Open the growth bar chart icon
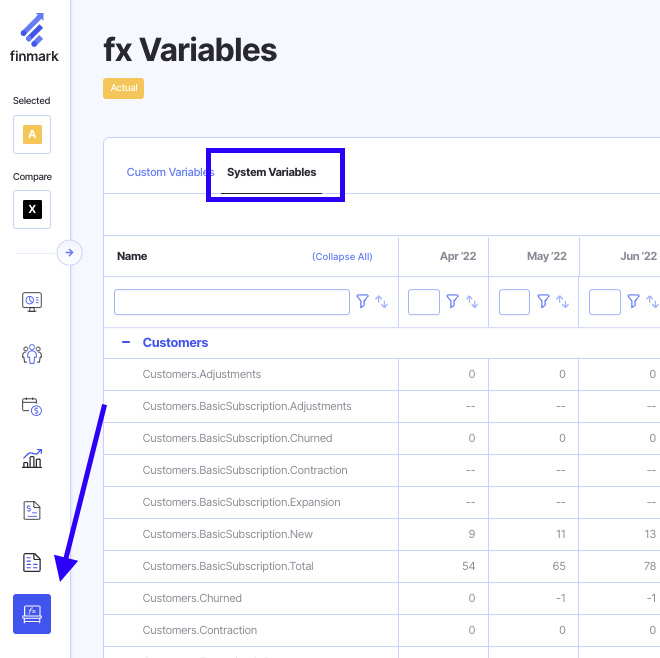Screen dimensions: 660x658 (x=32, y=458)
